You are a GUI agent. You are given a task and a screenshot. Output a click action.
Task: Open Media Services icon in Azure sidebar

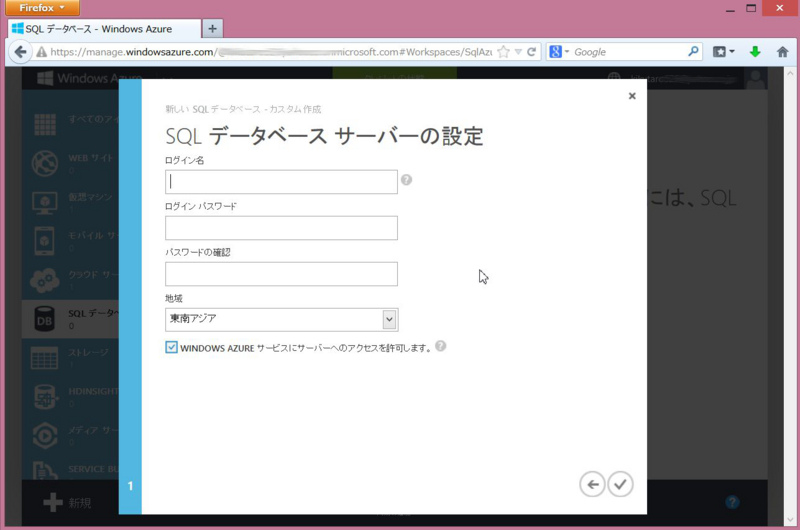coord(45,436)
